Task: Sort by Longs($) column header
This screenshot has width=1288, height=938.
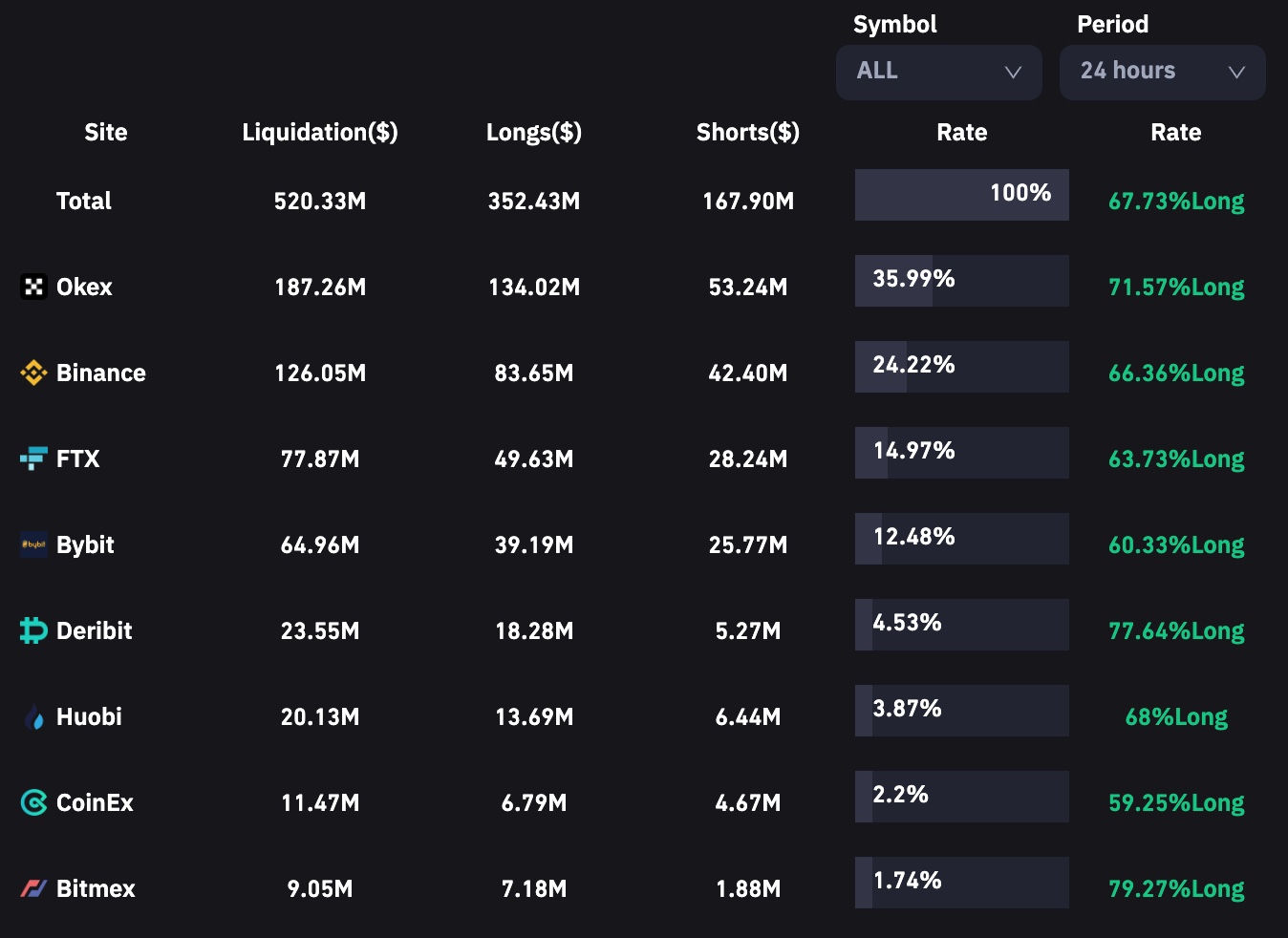Action: pos(534,132)
